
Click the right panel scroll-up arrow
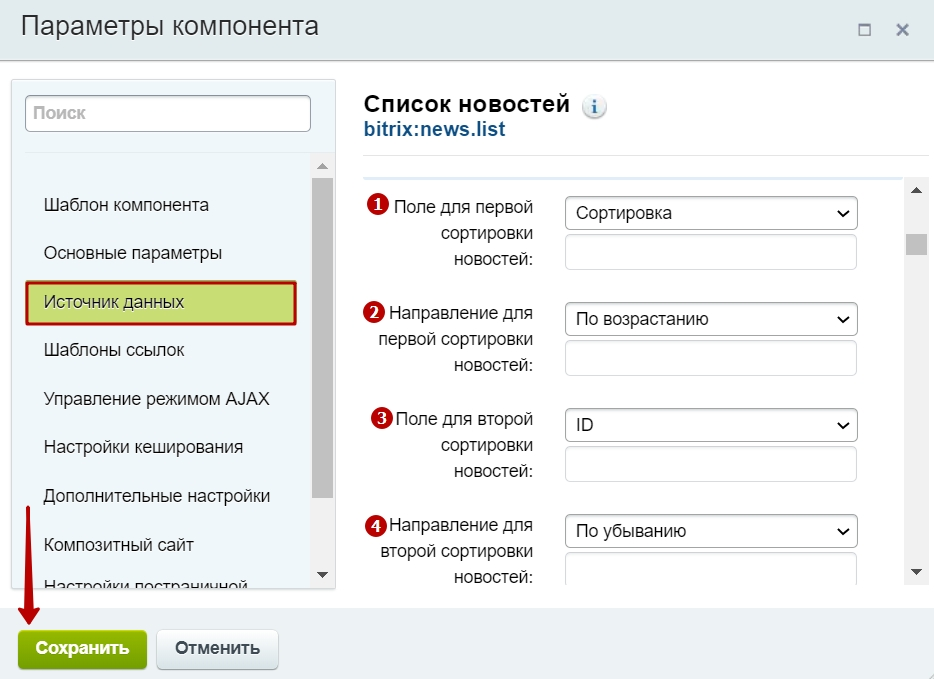coord(916,190)
